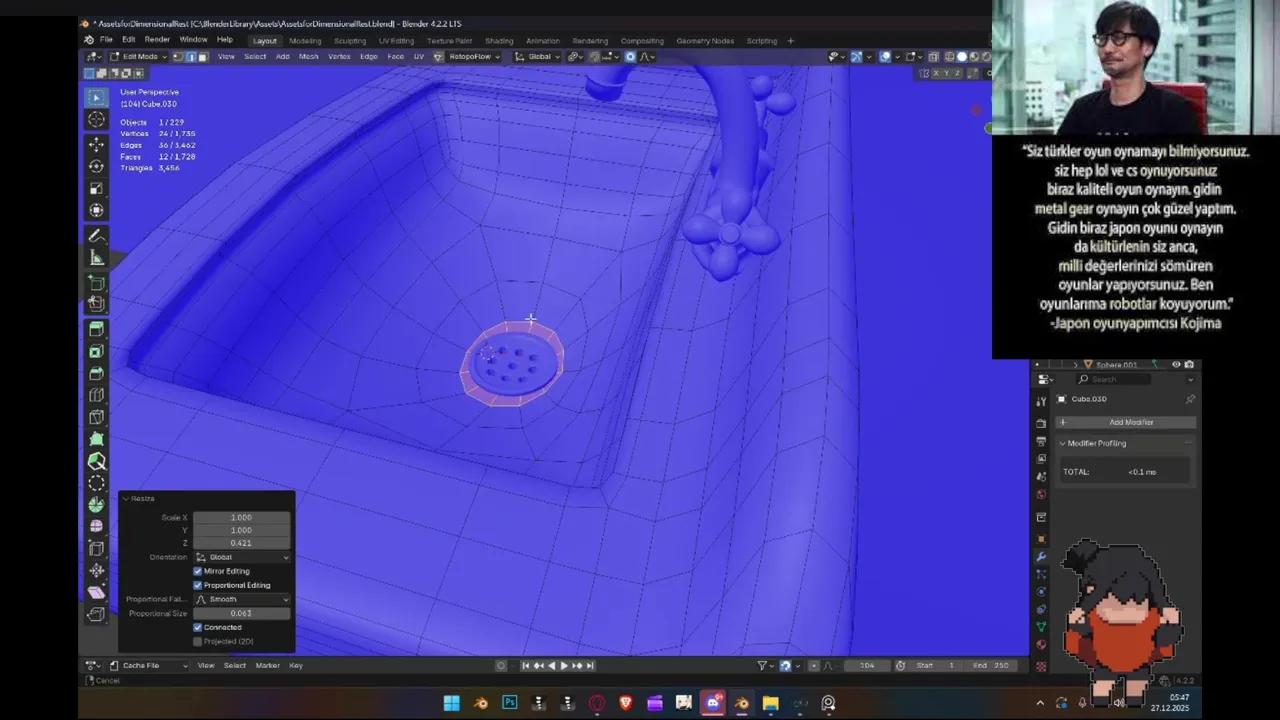Open the Vertex menu in viewport header
This screenshot has width=1280, height=720.
pos(339,57)
